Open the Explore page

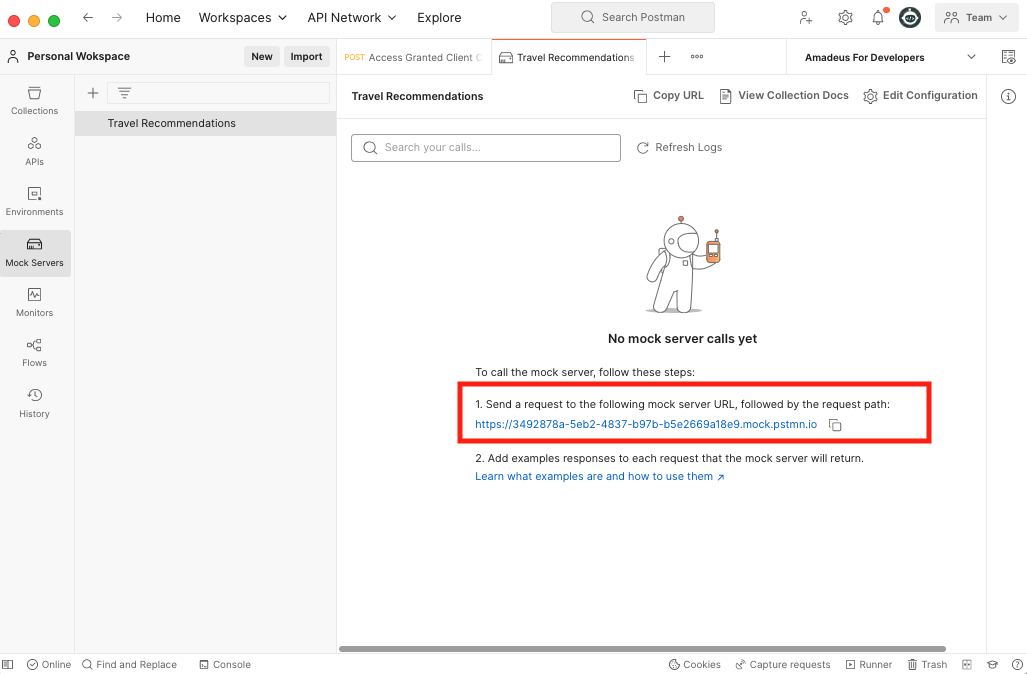[439, 18]
